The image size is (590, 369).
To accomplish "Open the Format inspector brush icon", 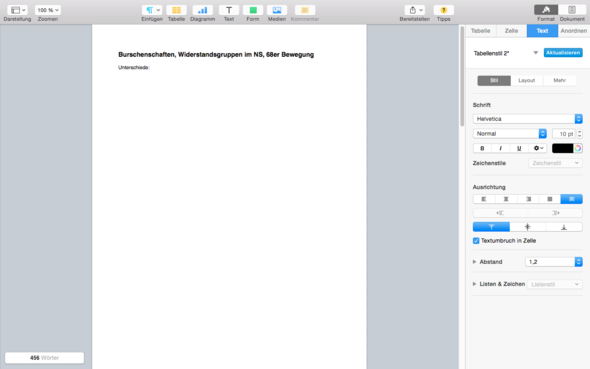I will pyautogui.click(x=546, y=10).
